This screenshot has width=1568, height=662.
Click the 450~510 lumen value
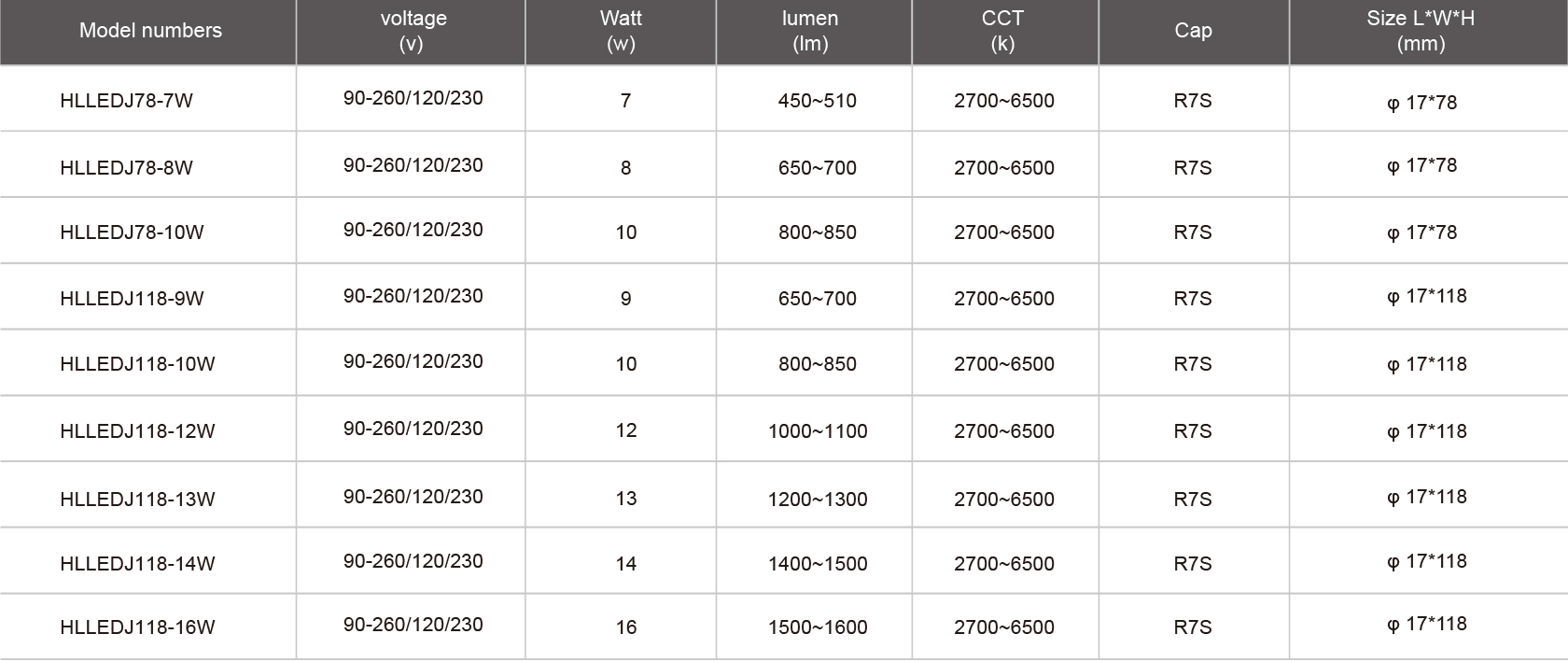[x=817, y=101]
